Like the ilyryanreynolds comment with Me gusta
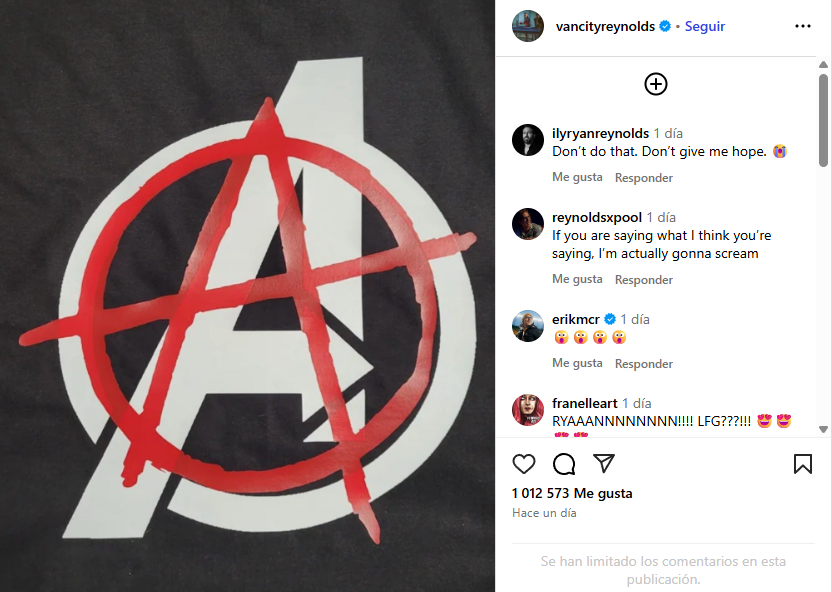This screenshot has height=592, width=832. 577,177
